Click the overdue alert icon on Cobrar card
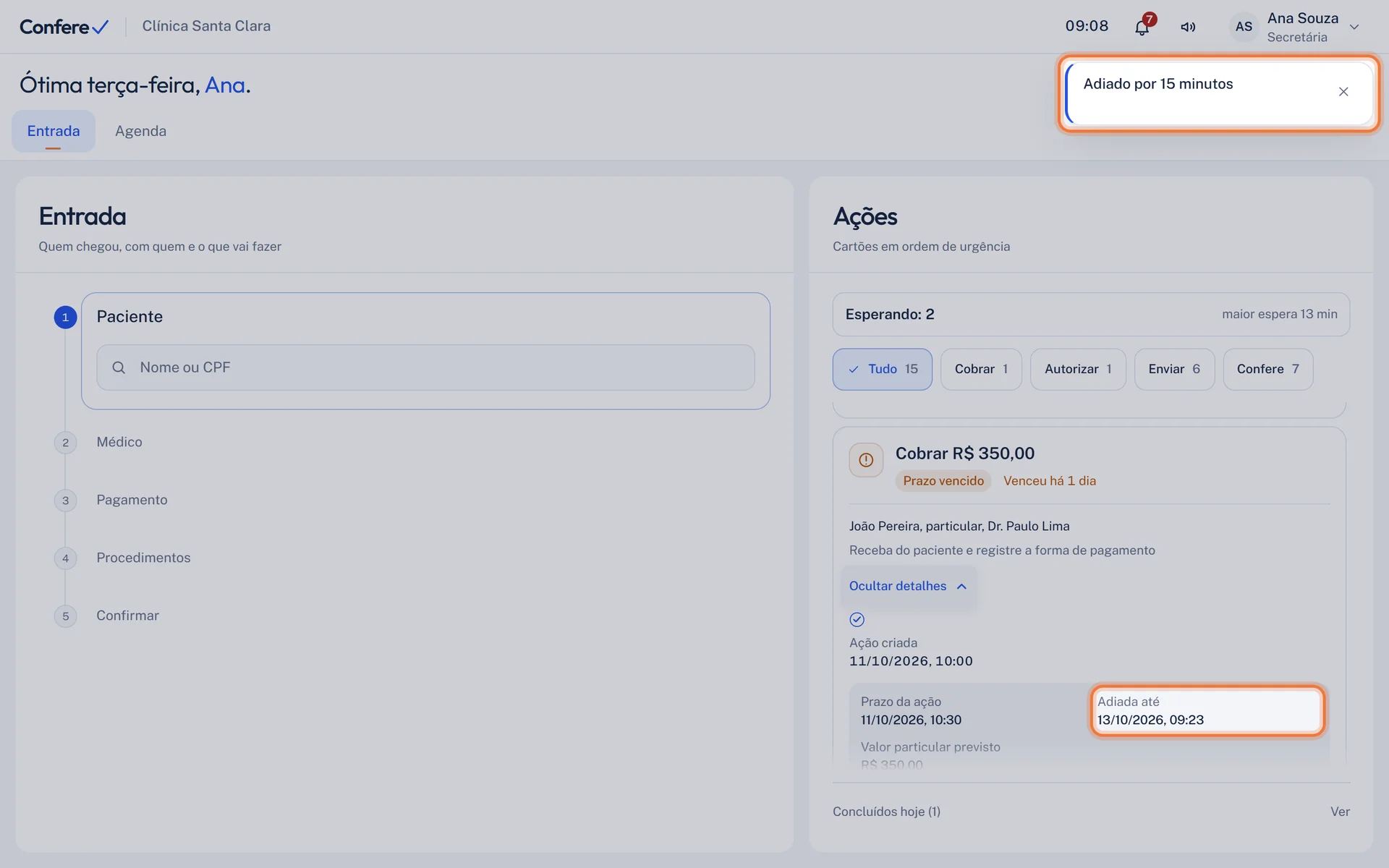1389x868 pixels. [x=866, y=460]
